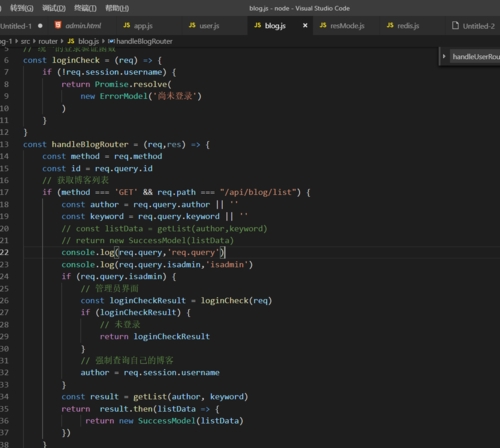Click the handleUserRou outline entry
The height and width of the screenshot is (448, 500).
(476, 57)
